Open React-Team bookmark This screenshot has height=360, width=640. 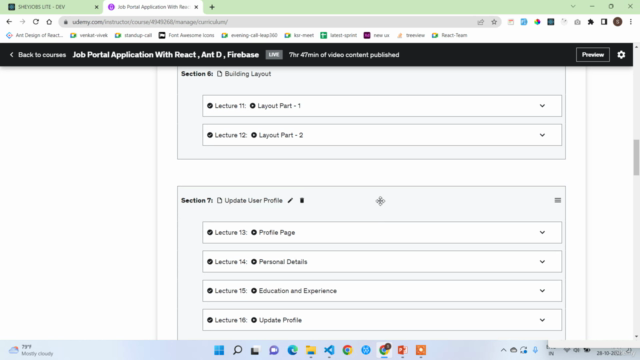(449, 35)
